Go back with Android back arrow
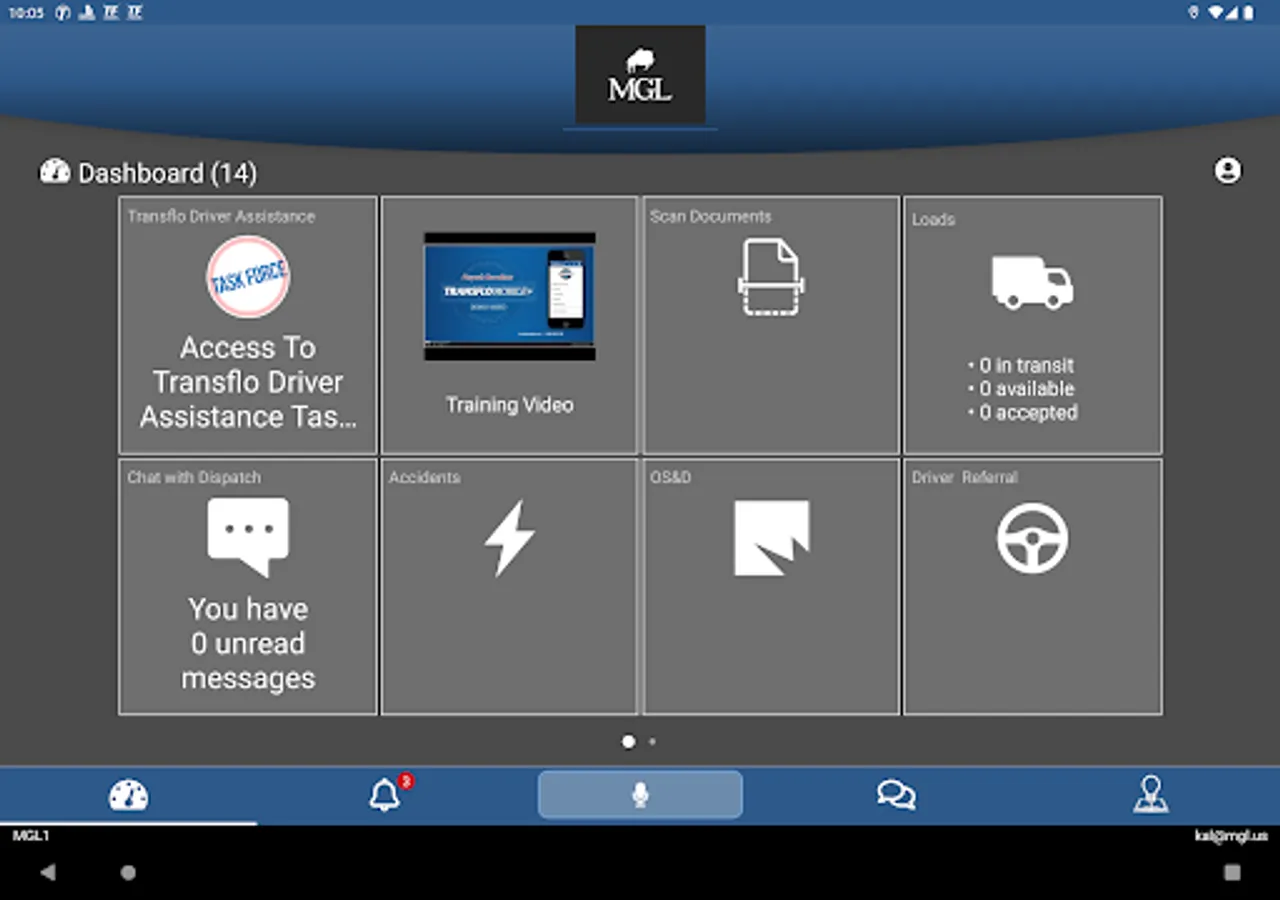The image size is (1280, 900). click(x=48, y=872)
